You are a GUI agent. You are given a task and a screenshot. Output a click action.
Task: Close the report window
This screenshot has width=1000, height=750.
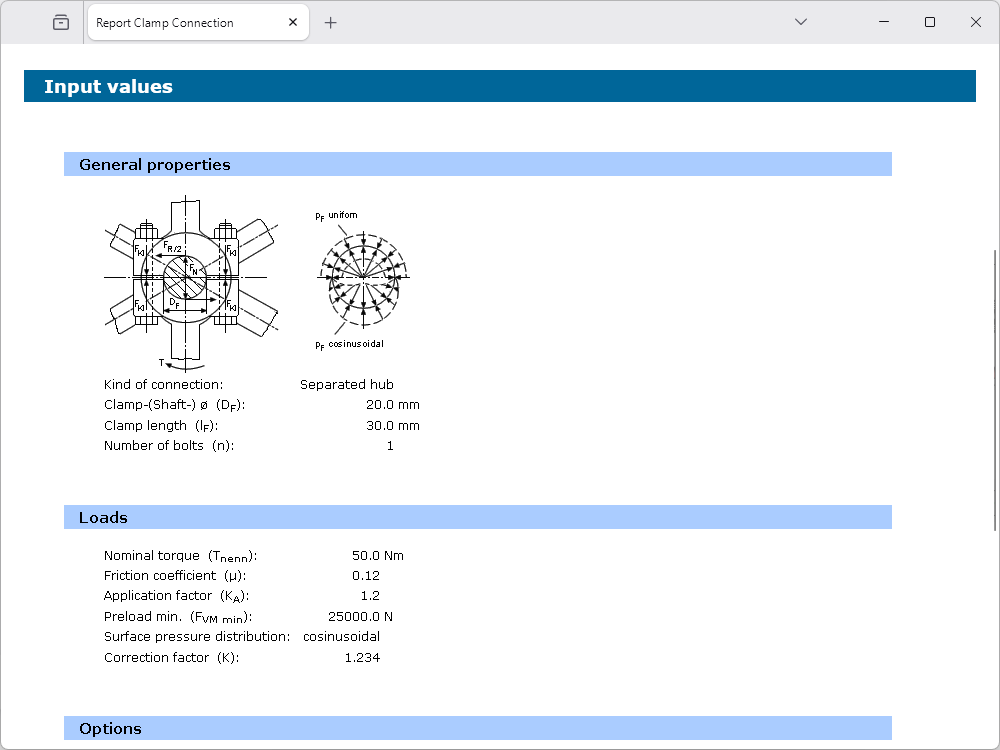[976, 22]
